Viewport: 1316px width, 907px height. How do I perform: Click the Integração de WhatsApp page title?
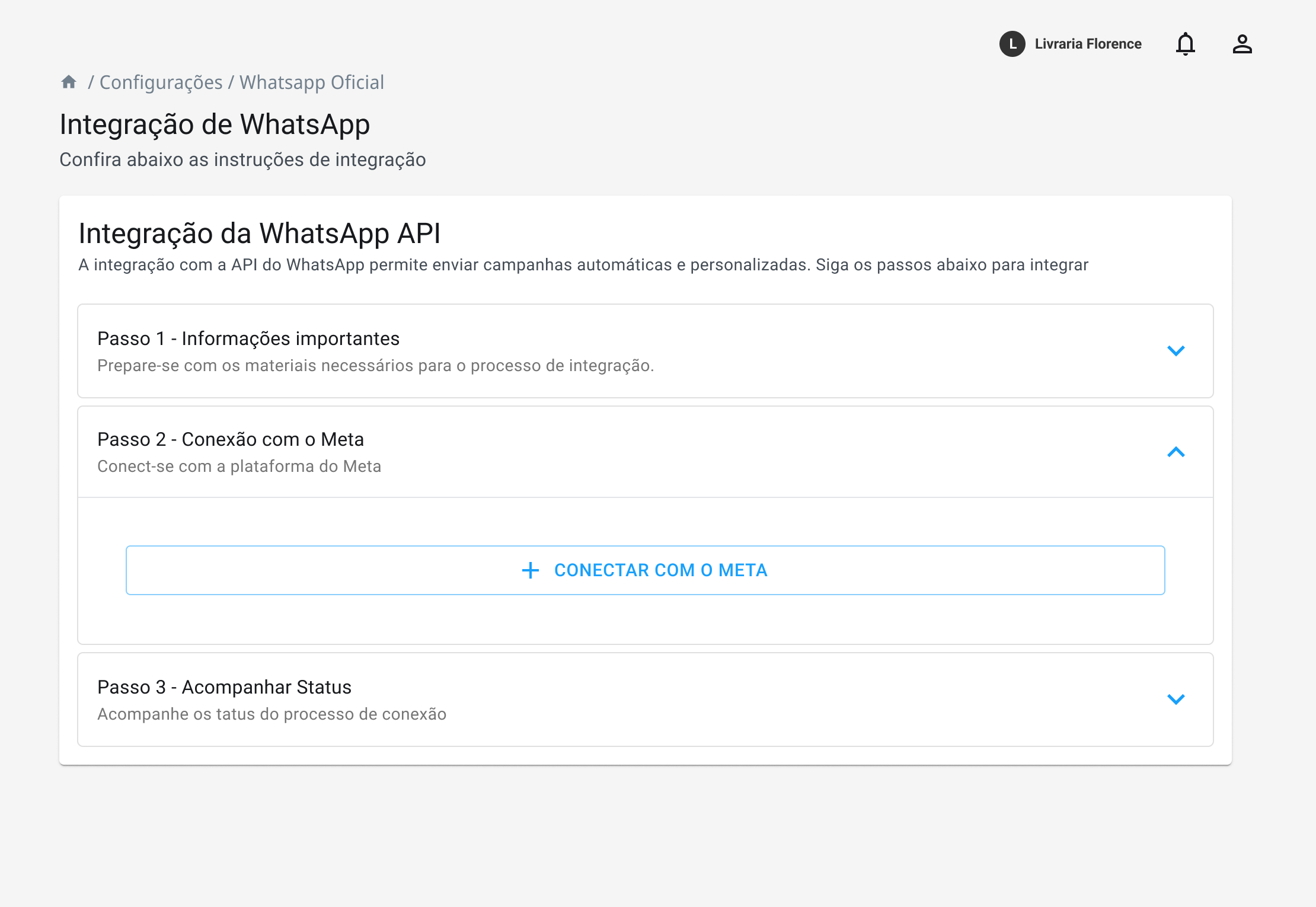click(215, 124)
